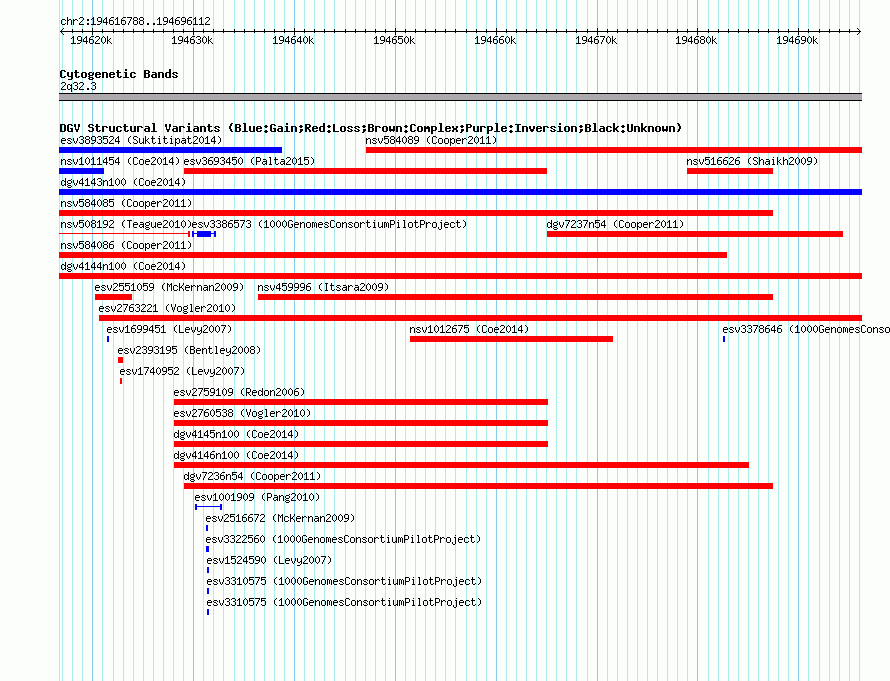Click the grey cytogenetic band 2q32.3 bar
Image resolution: width=890 pixels, height=681 pixels.
click(460, 97)
